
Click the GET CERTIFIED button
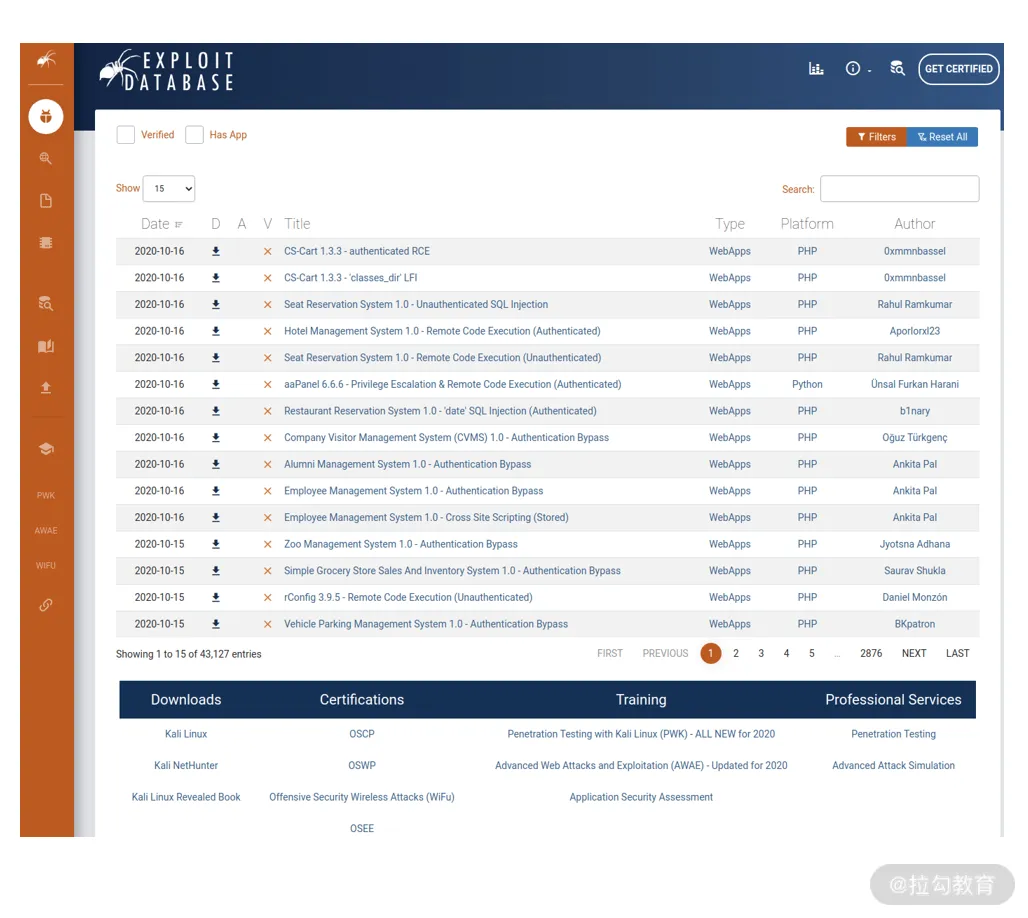[959, 69]
